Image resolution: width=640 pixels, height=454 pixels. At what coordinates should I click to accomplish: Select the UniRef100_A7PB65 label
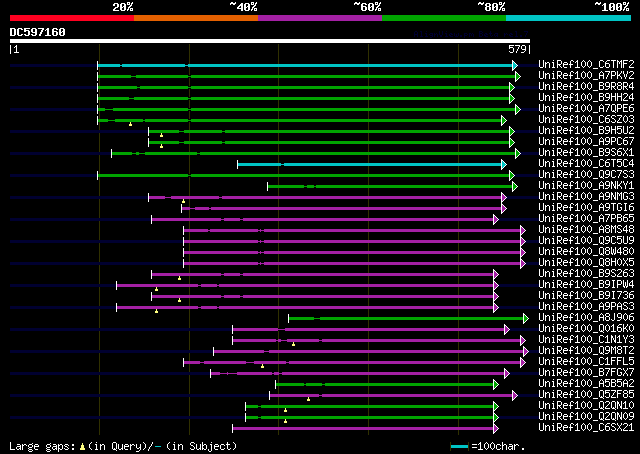click(x=586, y=219)
